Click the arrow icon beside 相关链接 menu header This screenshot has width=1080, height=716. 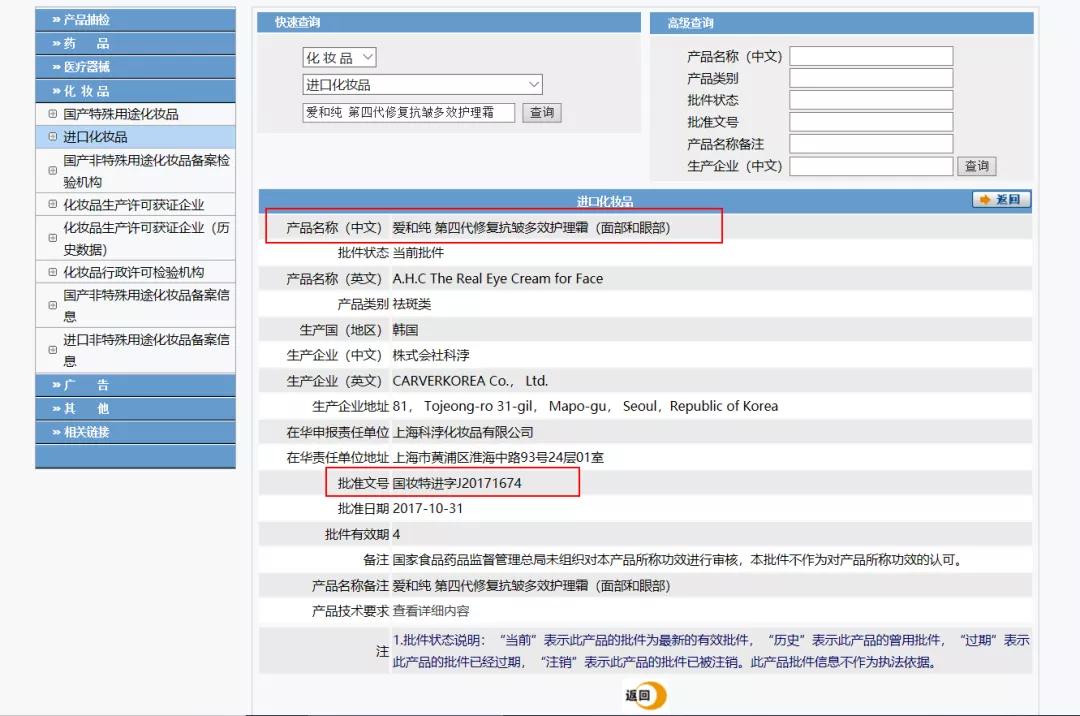click(54, 430)
